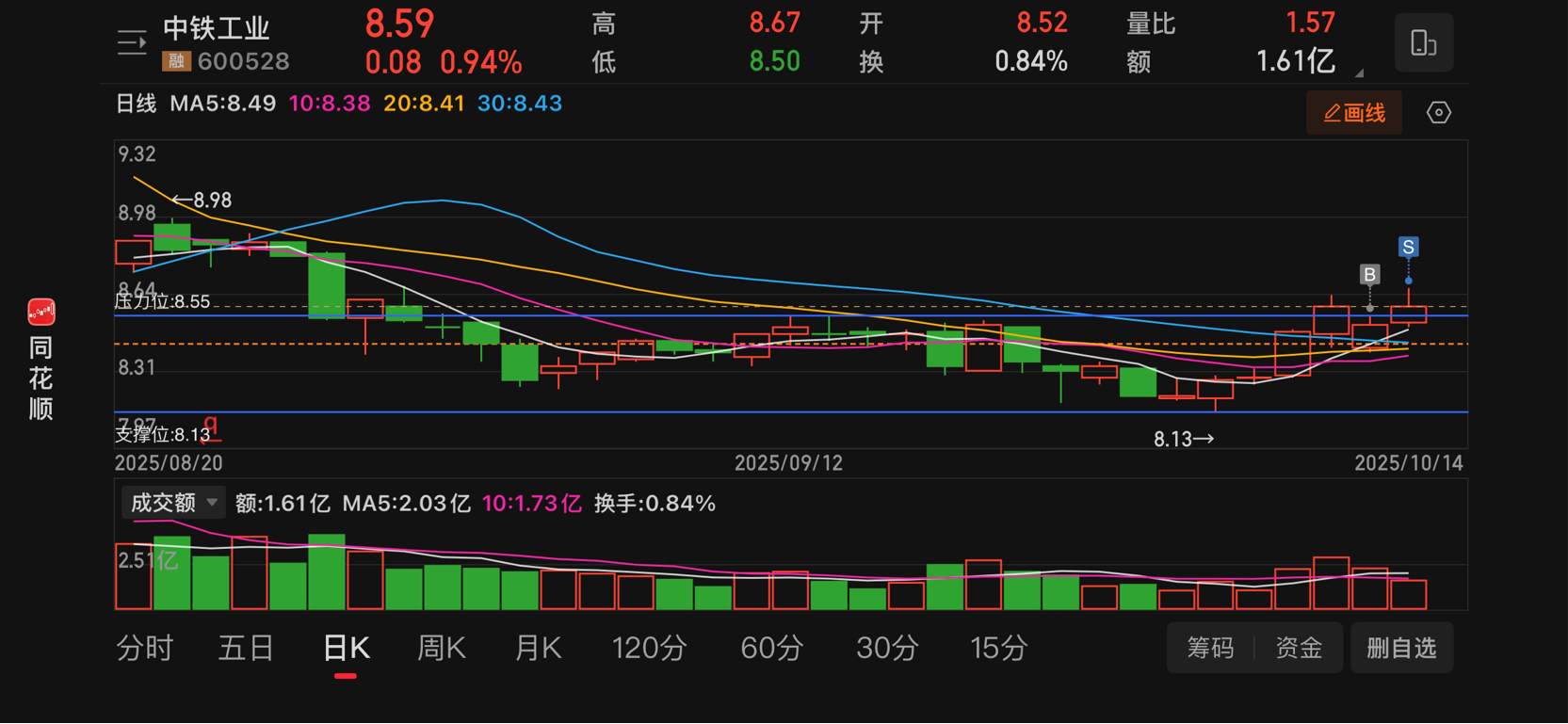
Task: Click the 同花顺 red logo icon
Action: pyautogui.click(x=41, y=312)
